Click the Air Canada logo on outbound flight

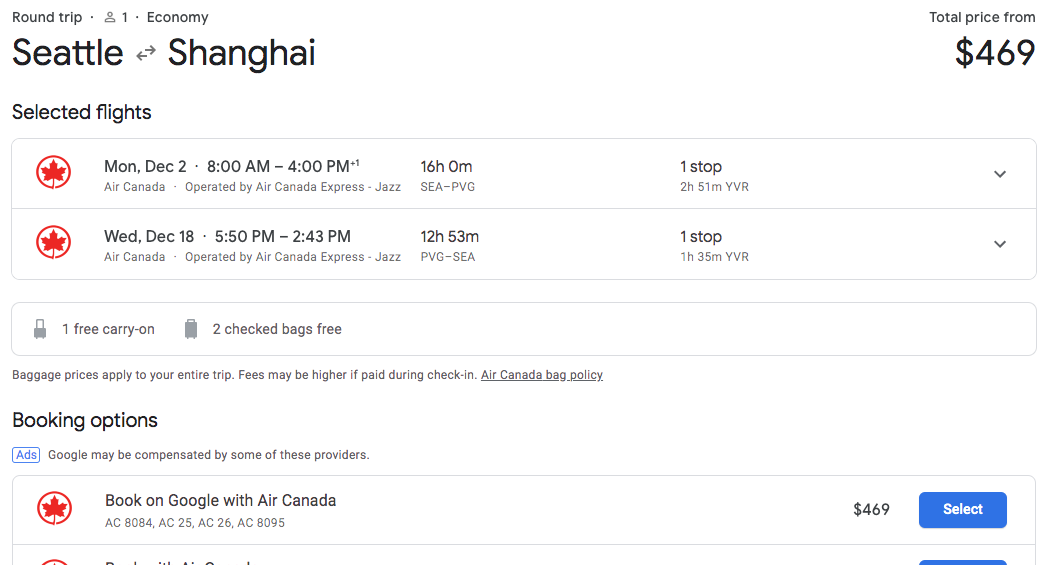(53, 173)
